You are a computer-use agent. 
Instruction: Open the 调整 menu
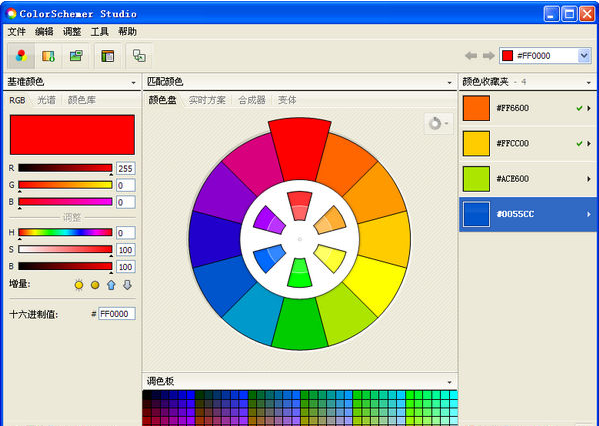tap(72, 32)
